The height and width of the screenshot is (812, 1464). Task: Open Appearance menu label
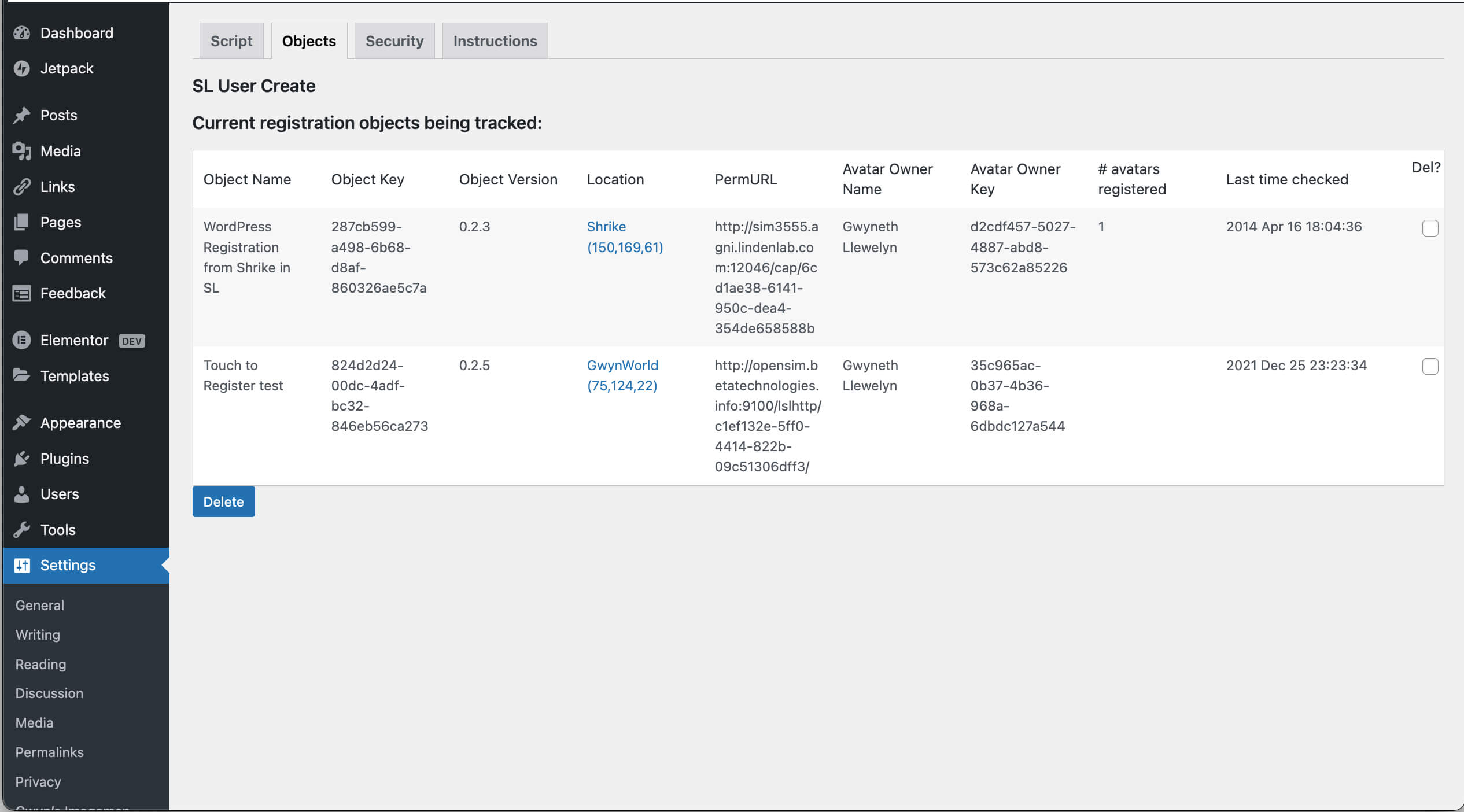coord(81,423)
